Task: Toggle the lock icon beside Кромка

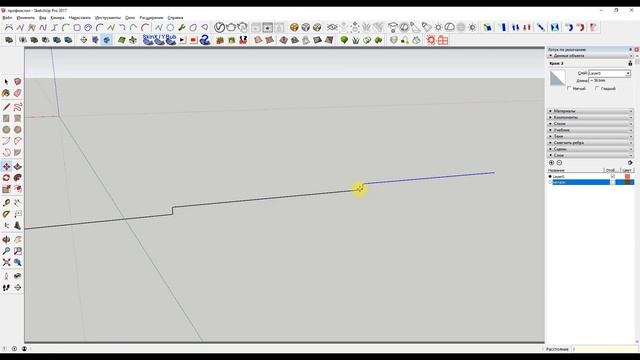Action: [x=630, y=63]
